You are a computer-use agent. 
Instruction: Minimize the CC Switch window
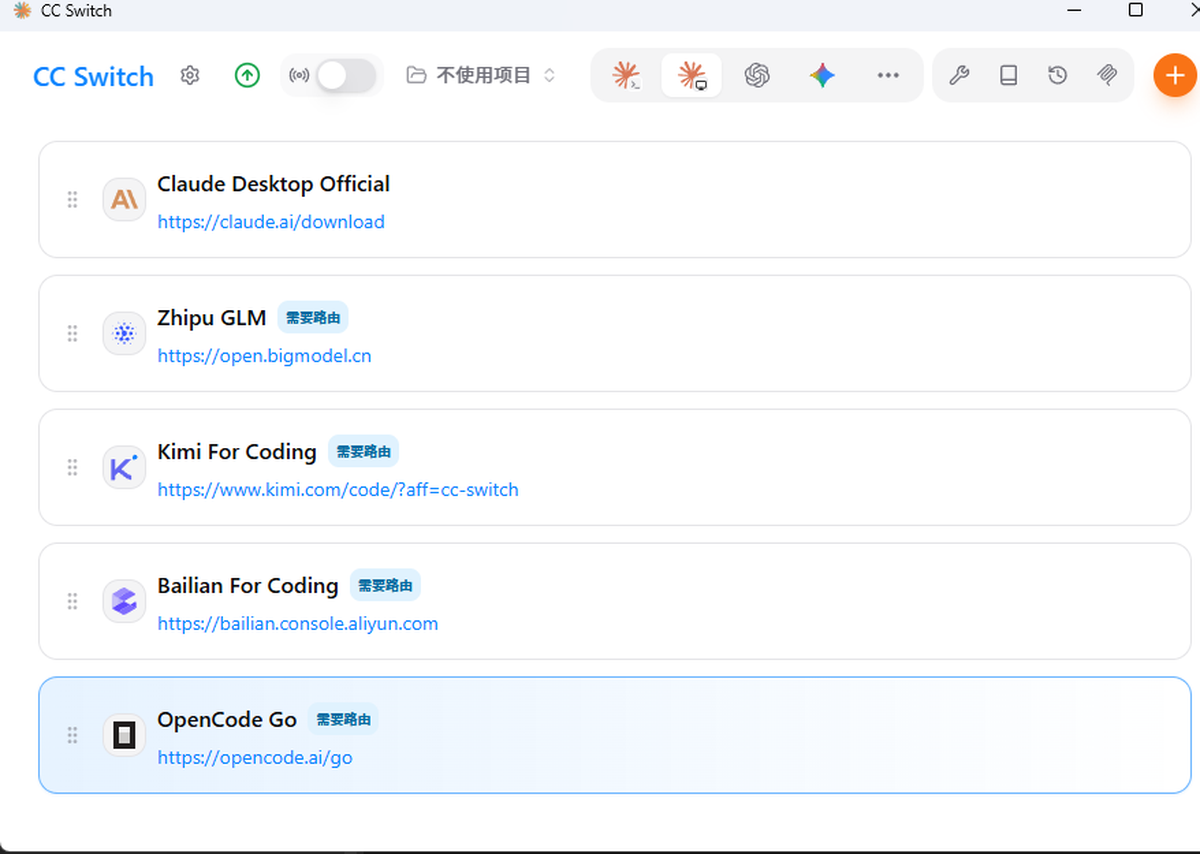pyautogui.click(x=1074, y=10)
